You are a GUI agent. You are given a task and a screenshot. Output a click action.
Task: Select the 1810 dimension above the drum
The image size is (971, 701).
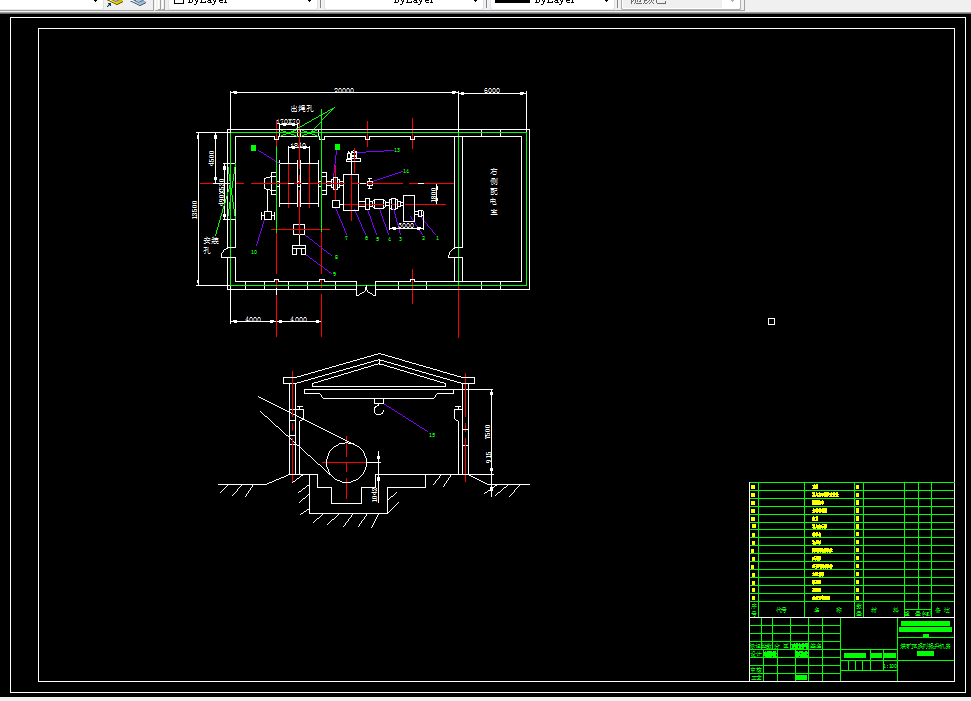tap(298, 146)
